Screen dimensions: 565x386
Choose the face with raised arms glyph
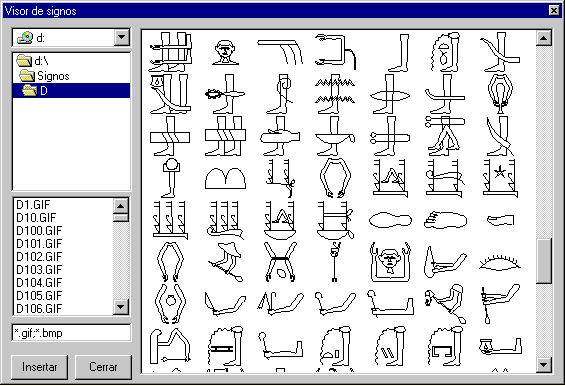tap(390, 262)
